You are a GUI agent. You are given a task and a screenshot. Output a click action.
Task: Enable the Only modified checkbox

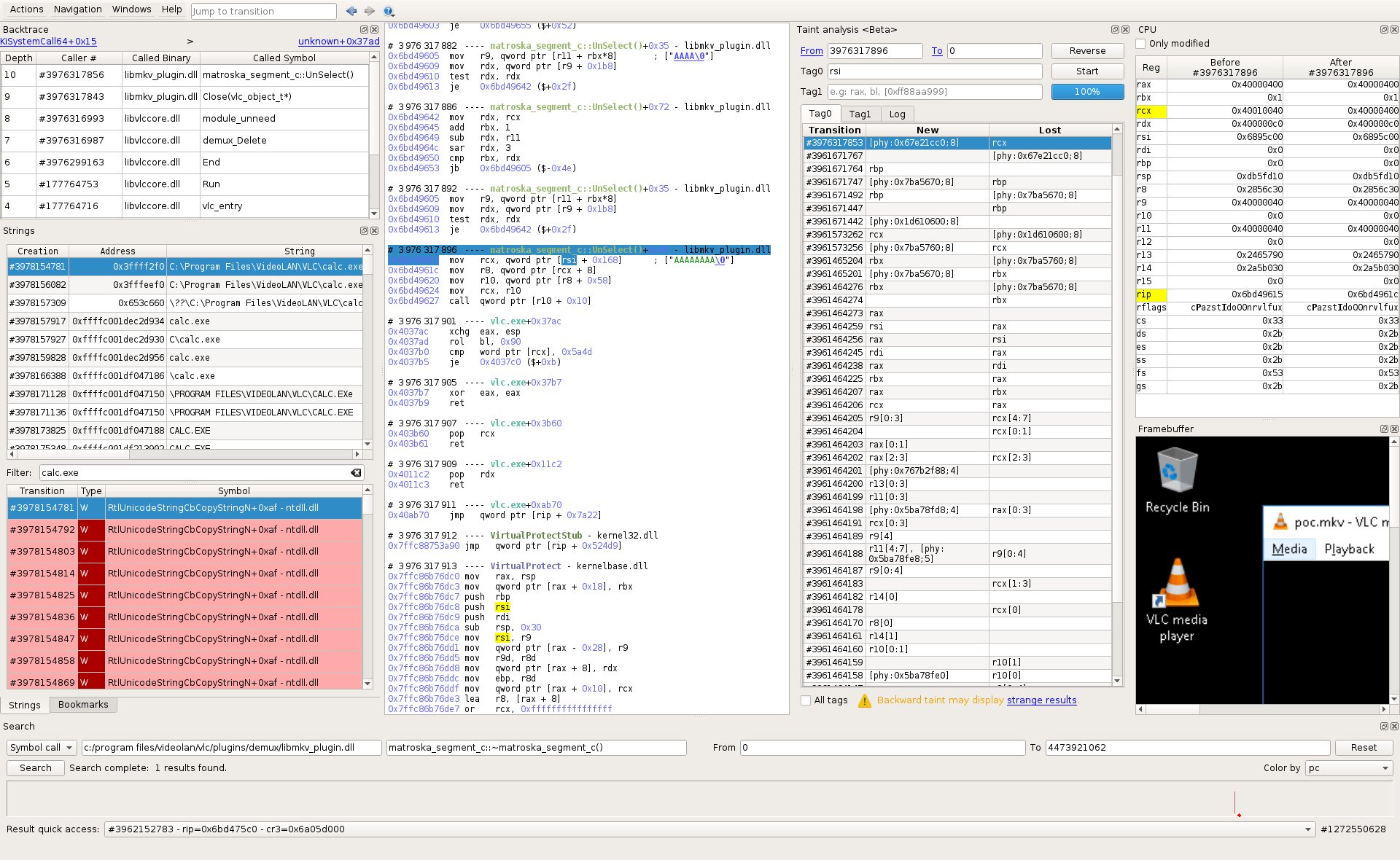pos(1141,44)
